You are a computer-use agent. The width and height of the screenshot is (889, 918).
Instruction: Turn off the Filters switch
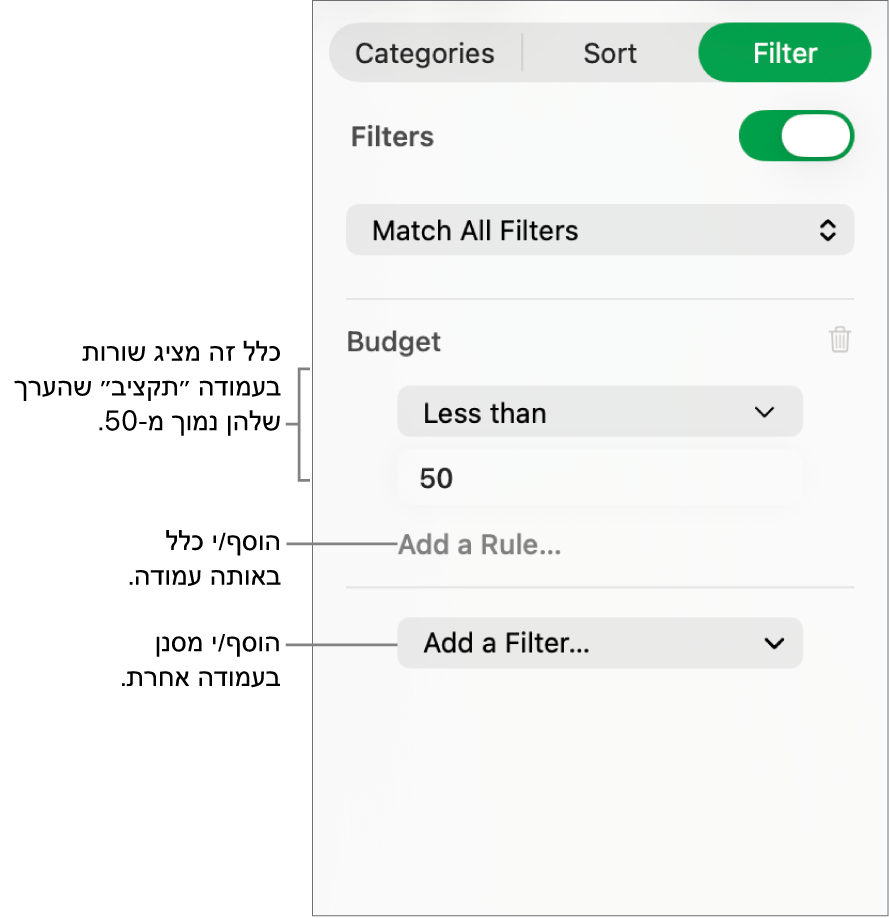[x=796, y=136]
